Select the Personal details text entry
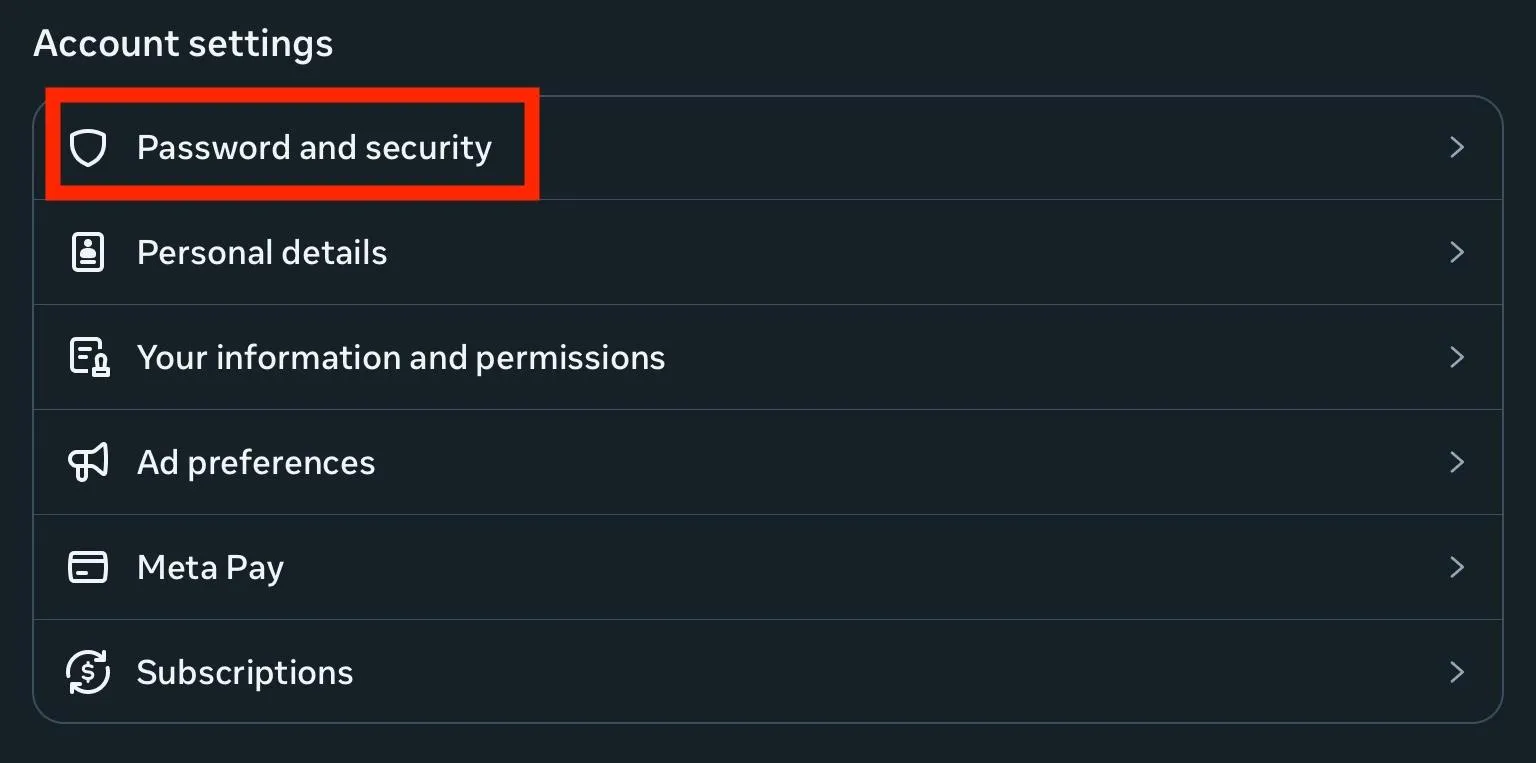Viewport: 1536px width, 763px height. pos(262,252)
